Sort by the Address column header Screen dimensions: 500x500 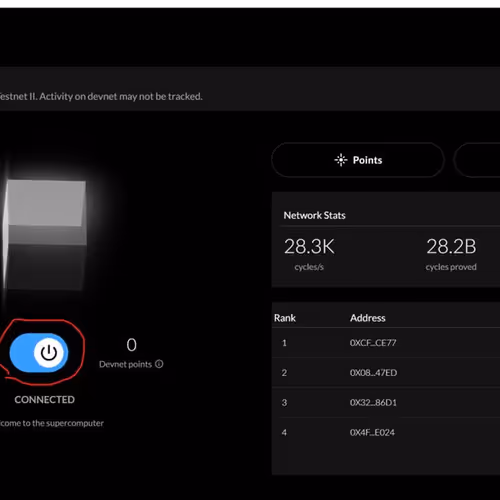tap(368, 318)
